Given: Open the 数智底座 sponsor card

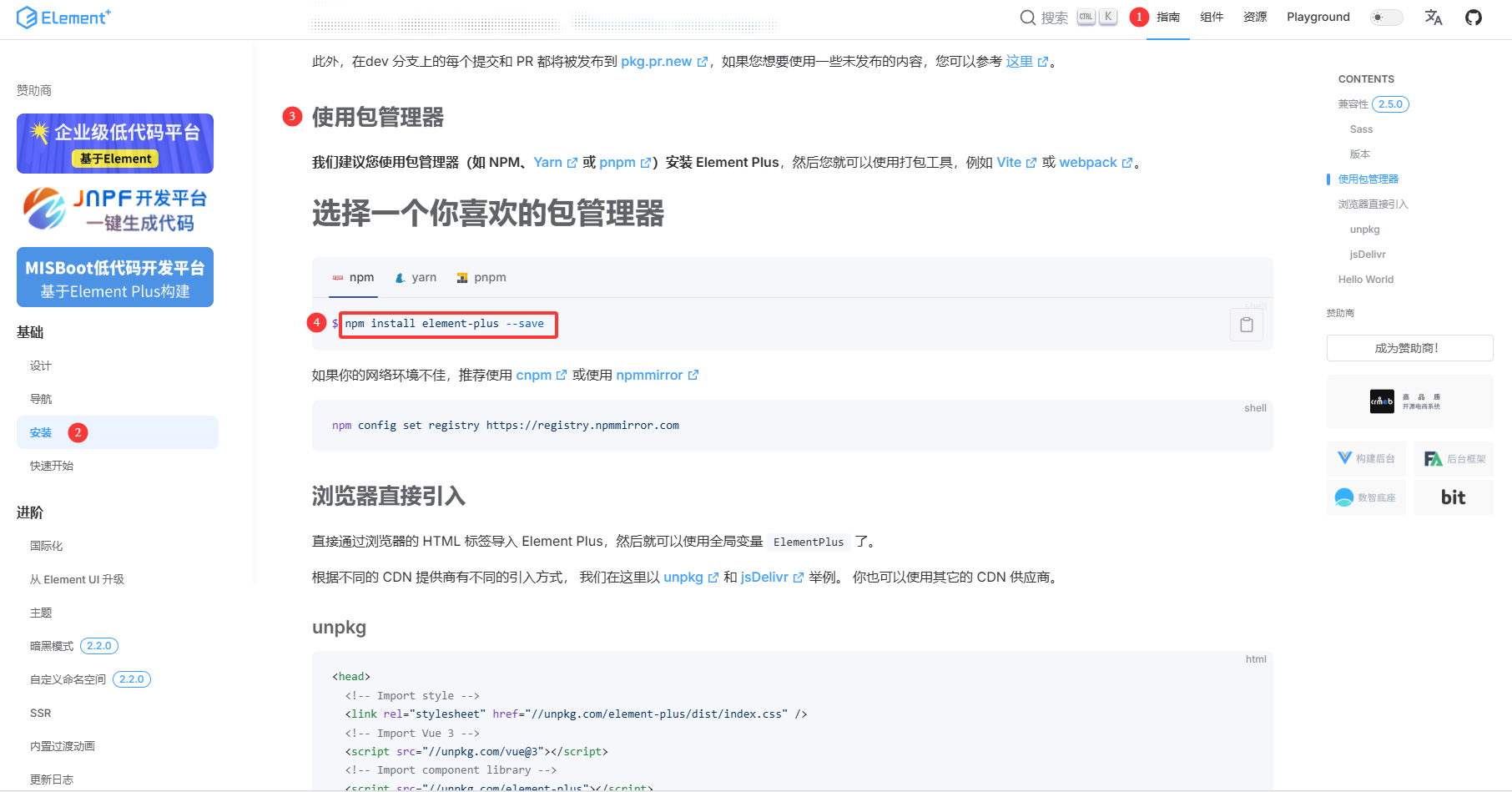Looking at the screenshot, I should coord(1366,497).
